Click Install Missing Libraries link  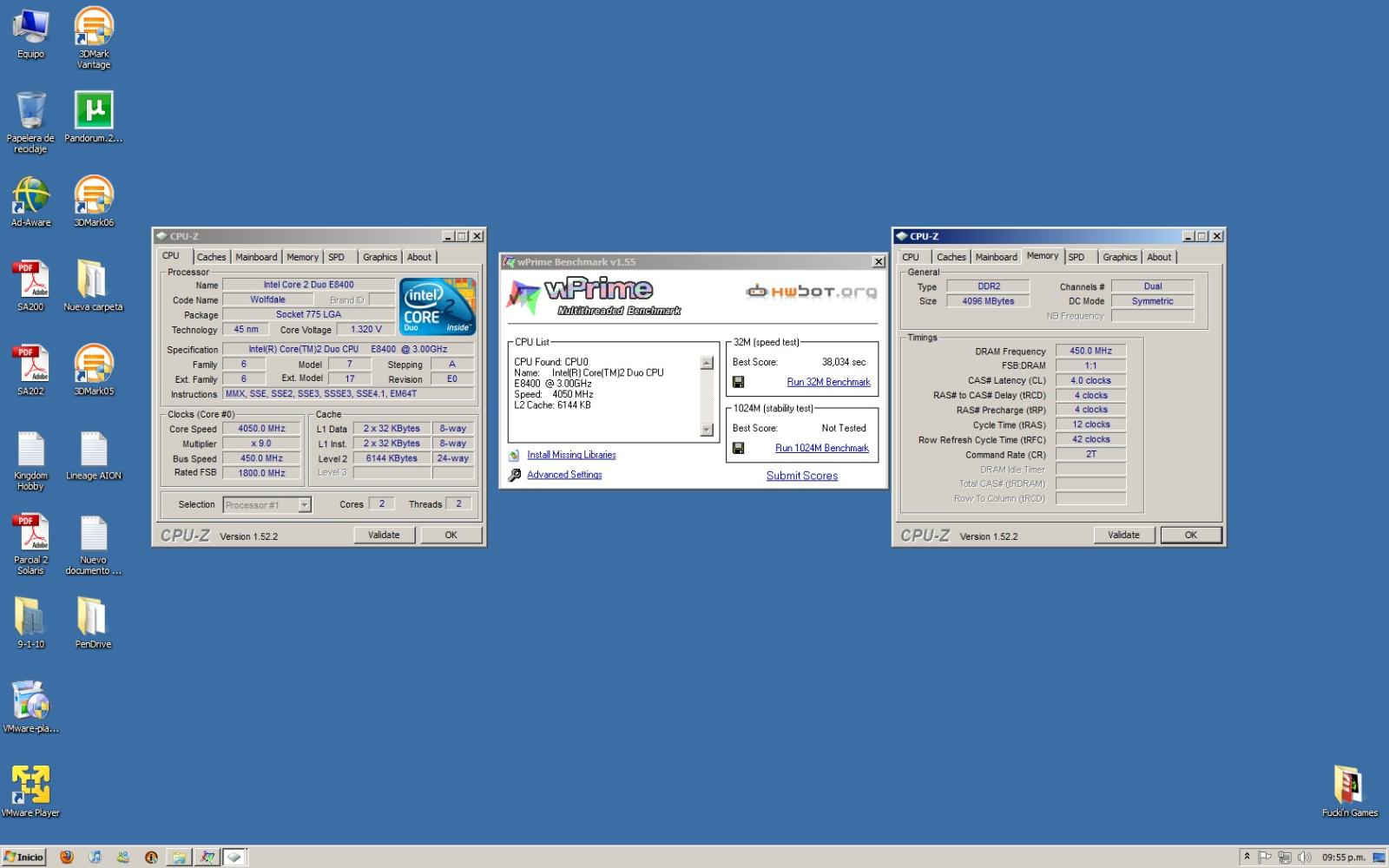(x=571, y=455)
